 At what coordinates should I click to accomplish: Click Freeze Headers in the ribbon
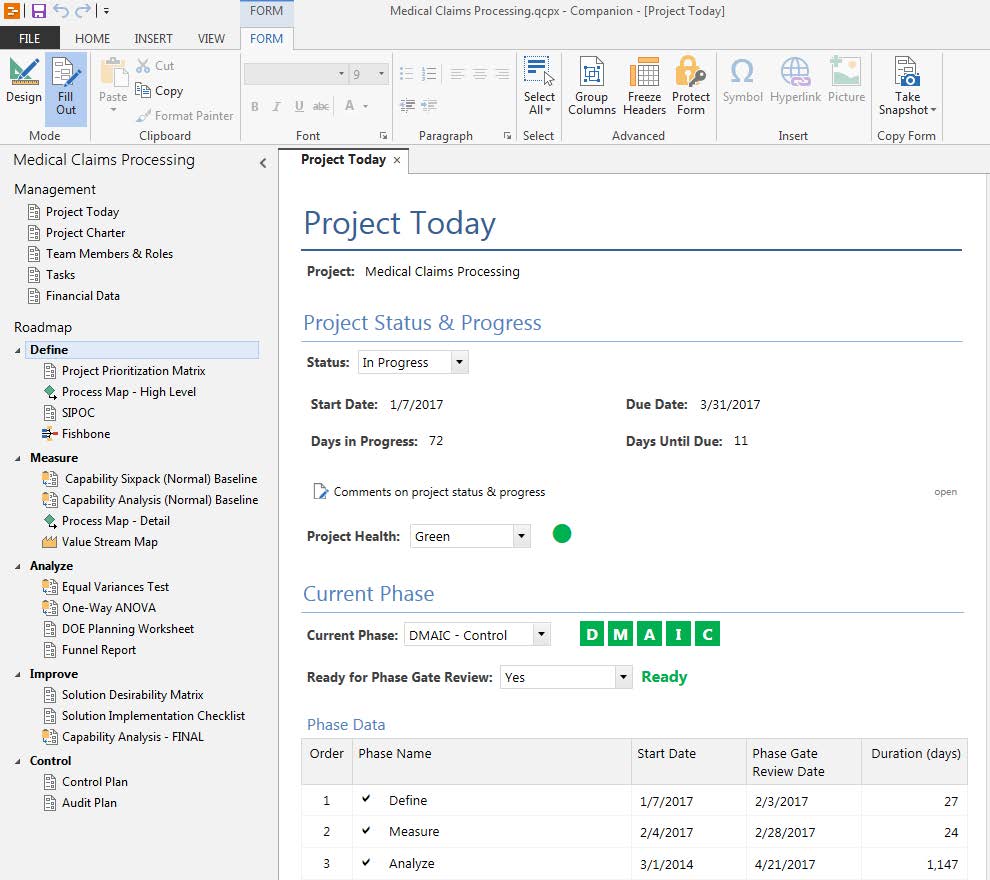pyautogui.click(x=644, y=80)
